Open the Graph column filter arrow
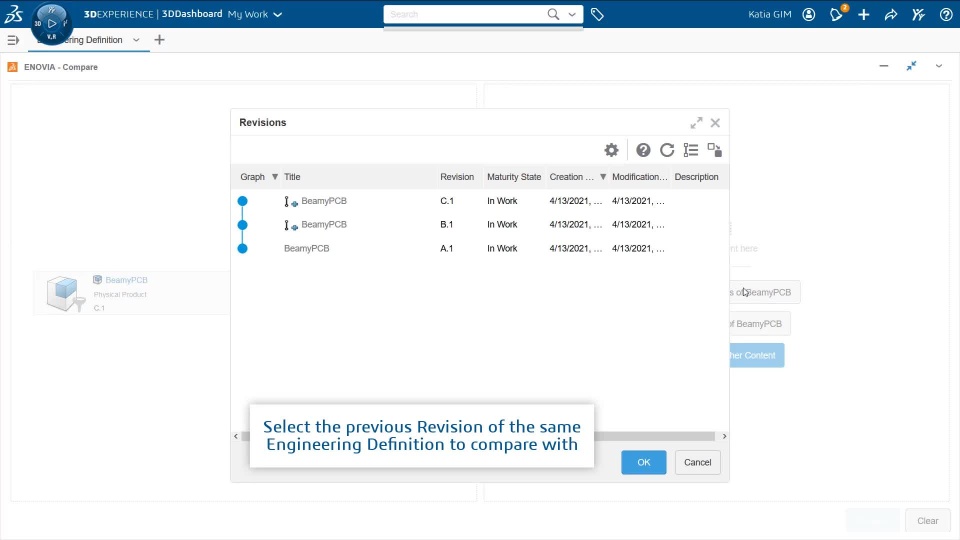Image resolution: width=960 pixels, height=540 pixels. (x=275, y=177)
